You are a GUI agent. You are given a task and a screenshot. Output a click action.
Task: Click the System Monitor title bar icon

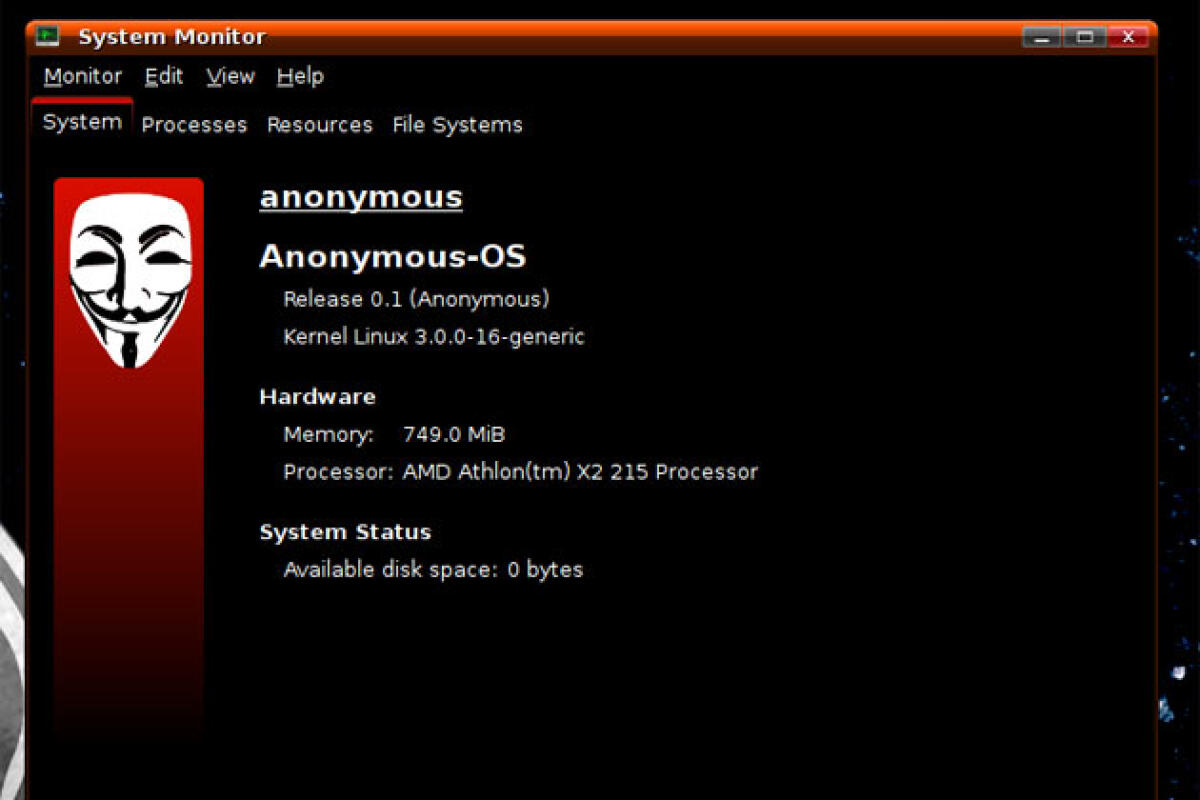pyautogui.click(x=48, y=37)
